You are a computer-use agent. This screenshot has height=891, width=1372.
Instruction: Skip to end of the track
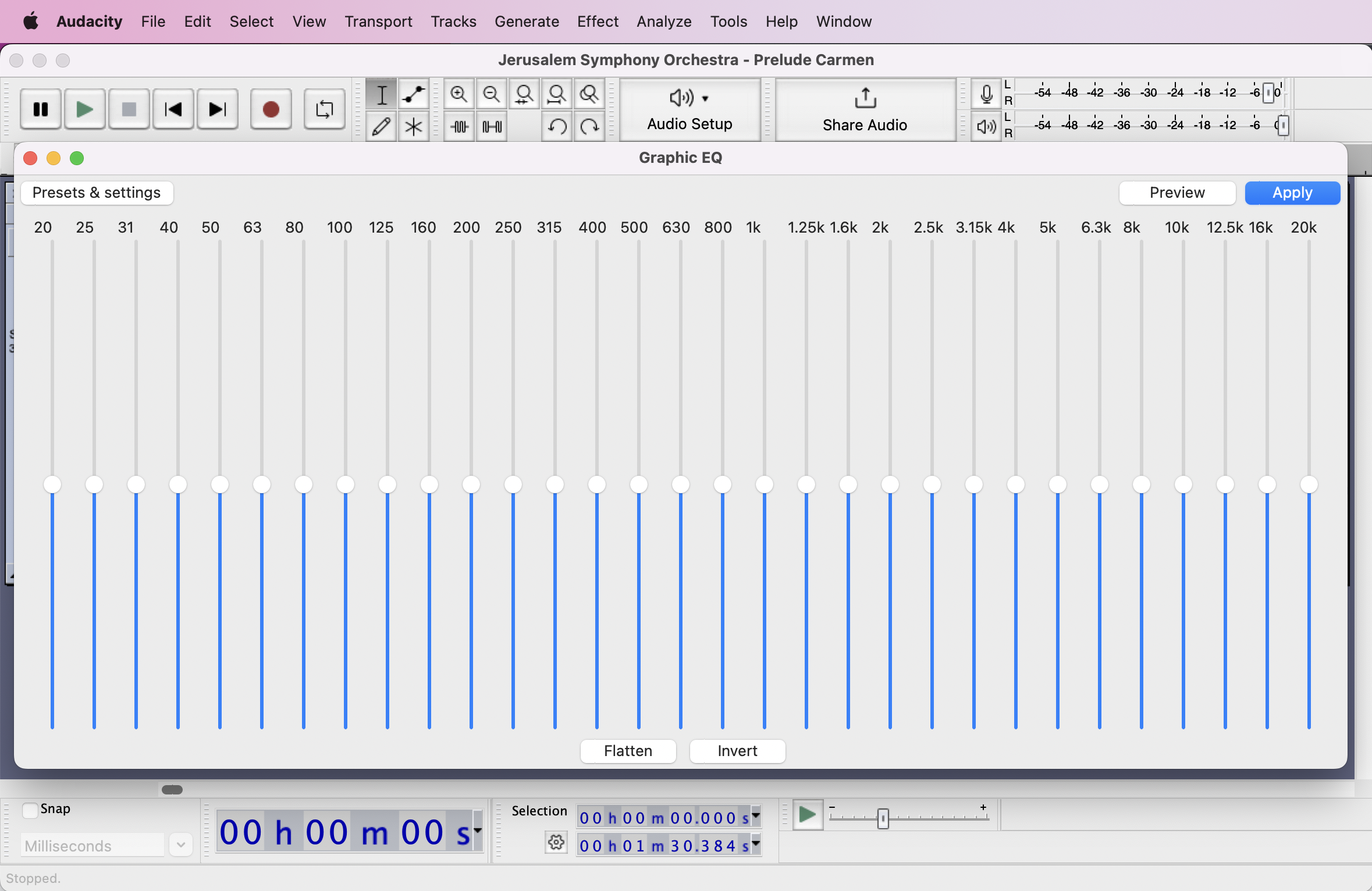click(x=218, y=109)
